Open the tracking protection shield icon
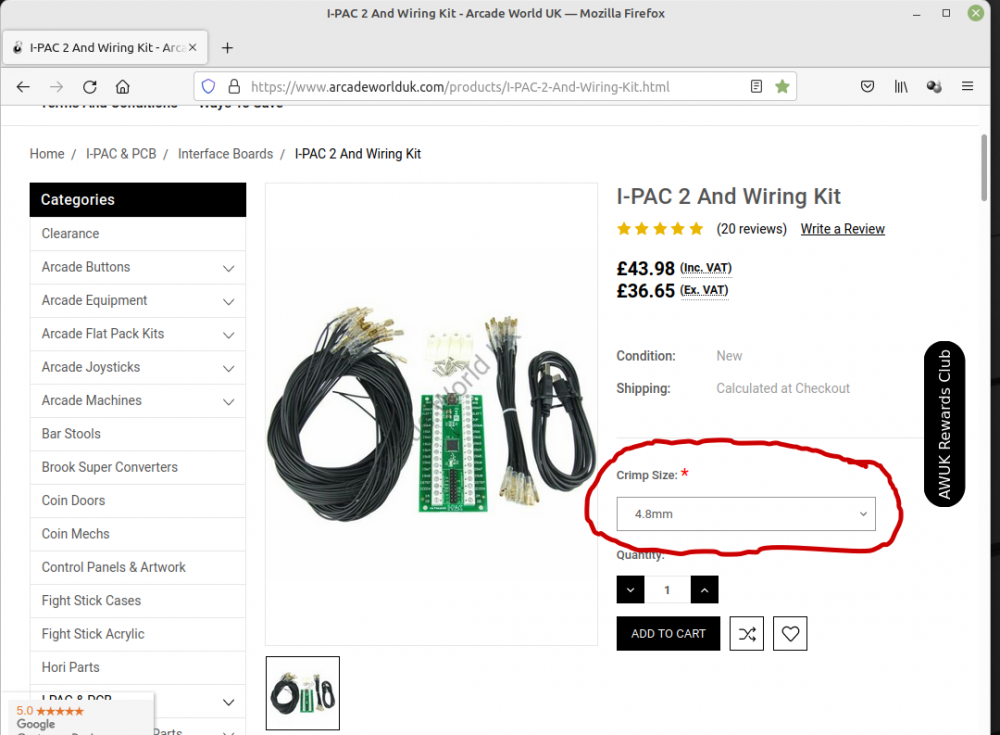Viewport: 1000px width, 735px height. pyautogui.click(x=209, y=86)
